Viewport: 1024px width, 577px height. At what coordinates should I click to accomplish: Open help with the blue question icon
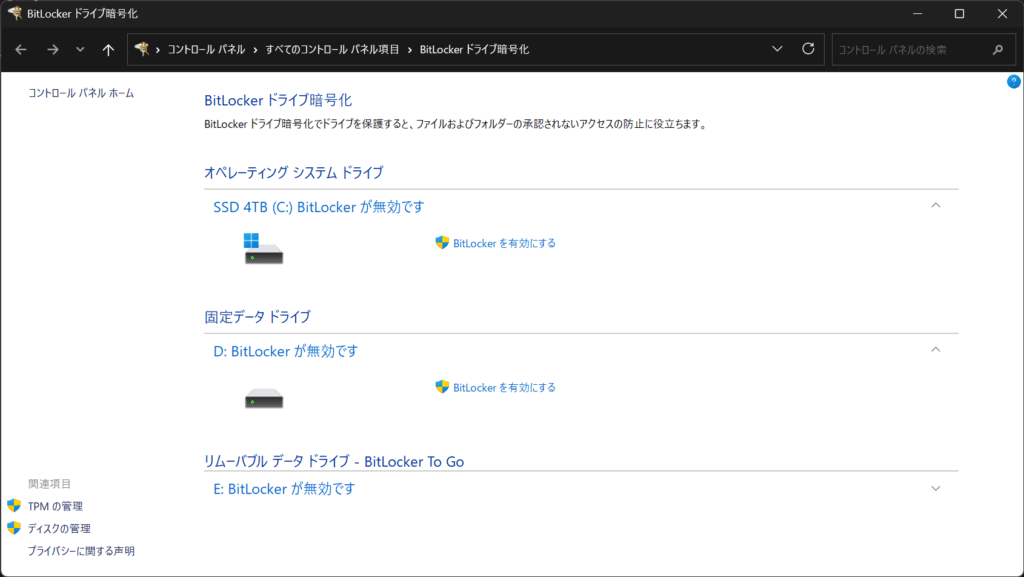[x=1014, y=82]
